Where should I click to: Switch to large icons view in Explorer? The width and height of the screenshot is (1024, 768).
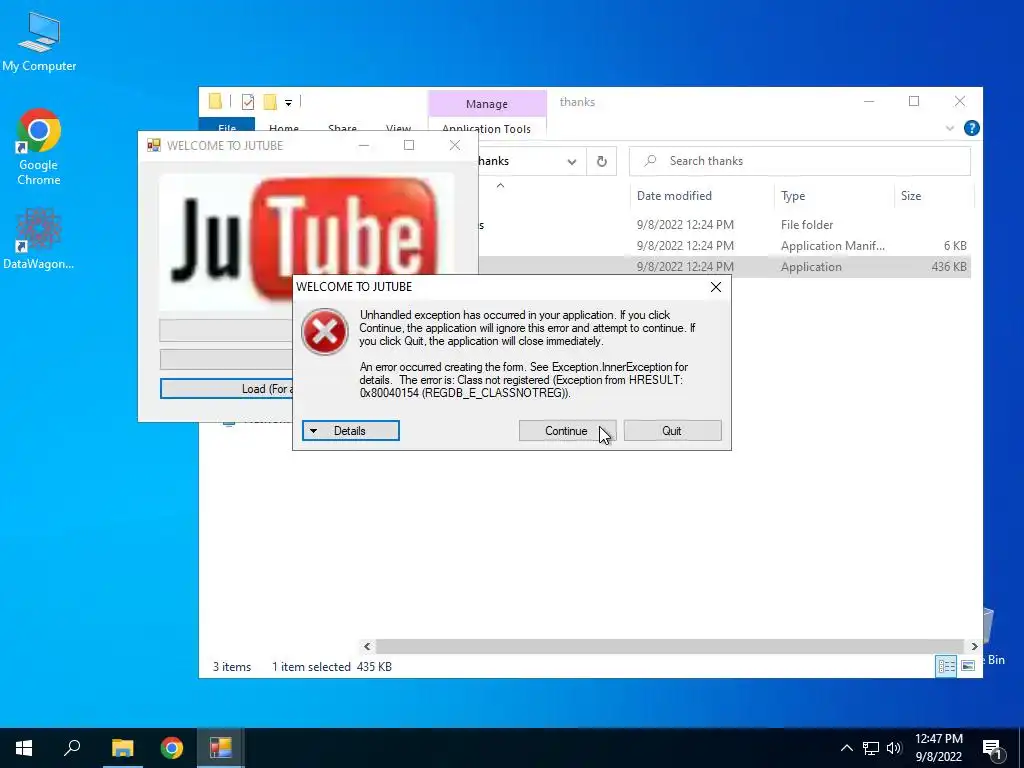pos(968,666)
